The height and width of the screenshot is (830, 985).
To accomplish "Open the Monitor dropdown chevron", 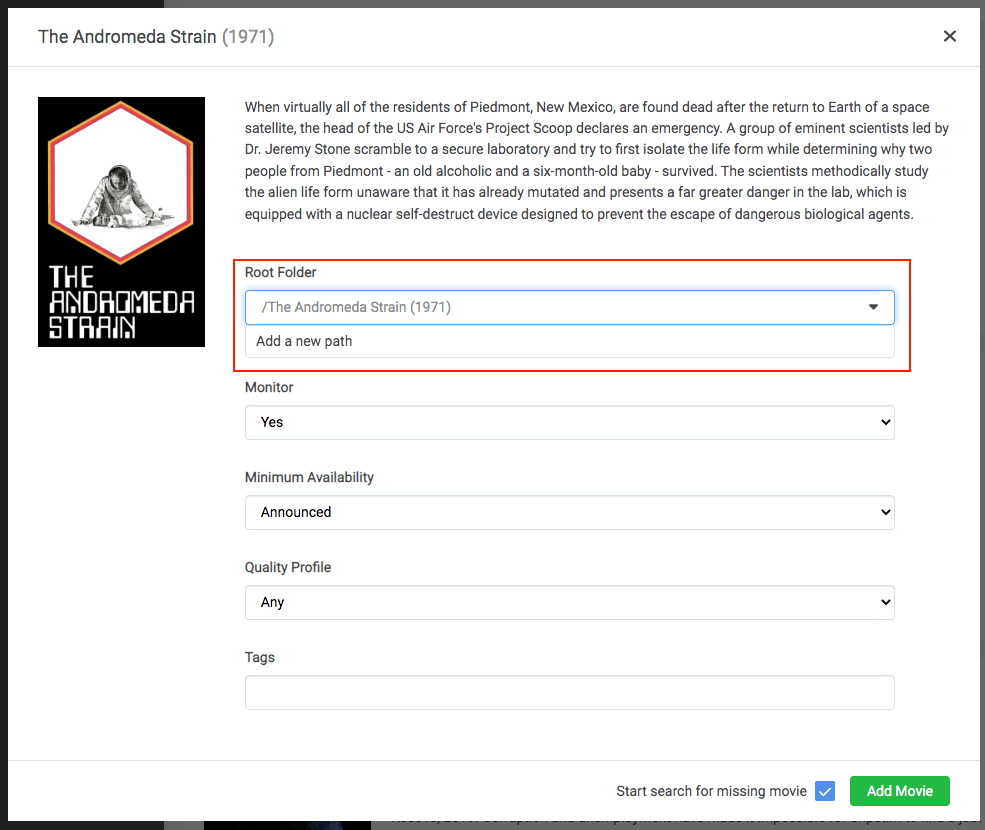I will tap(886, 422).
